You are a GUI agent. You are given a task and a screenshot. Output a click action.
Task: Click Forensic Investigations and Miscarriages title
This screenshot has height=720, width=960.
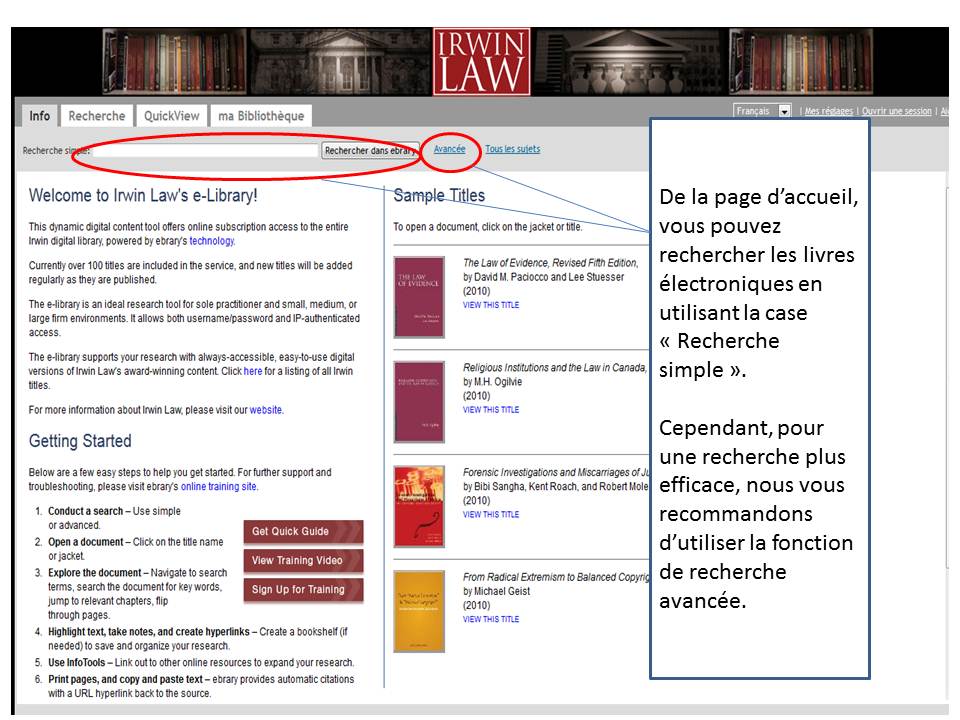(x=556, y=472)
